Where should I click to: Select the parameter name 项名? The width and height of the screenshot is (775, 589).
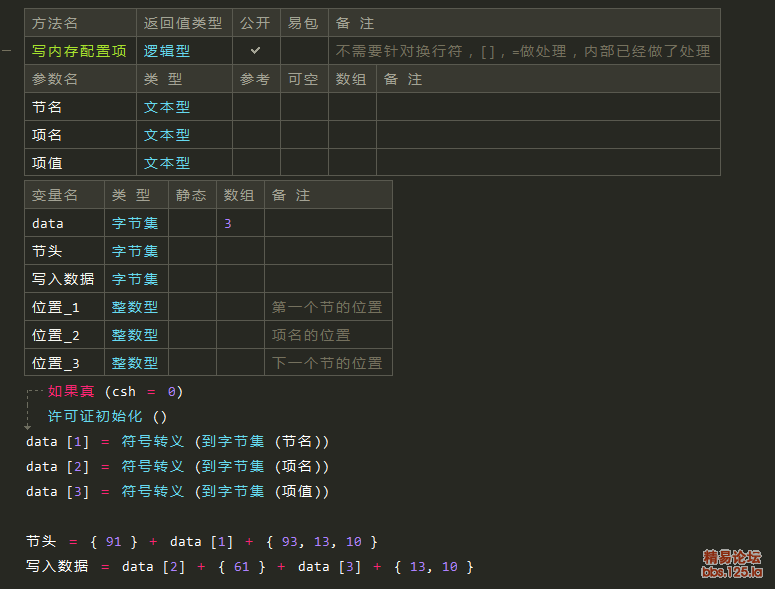(x=47, y=135)
